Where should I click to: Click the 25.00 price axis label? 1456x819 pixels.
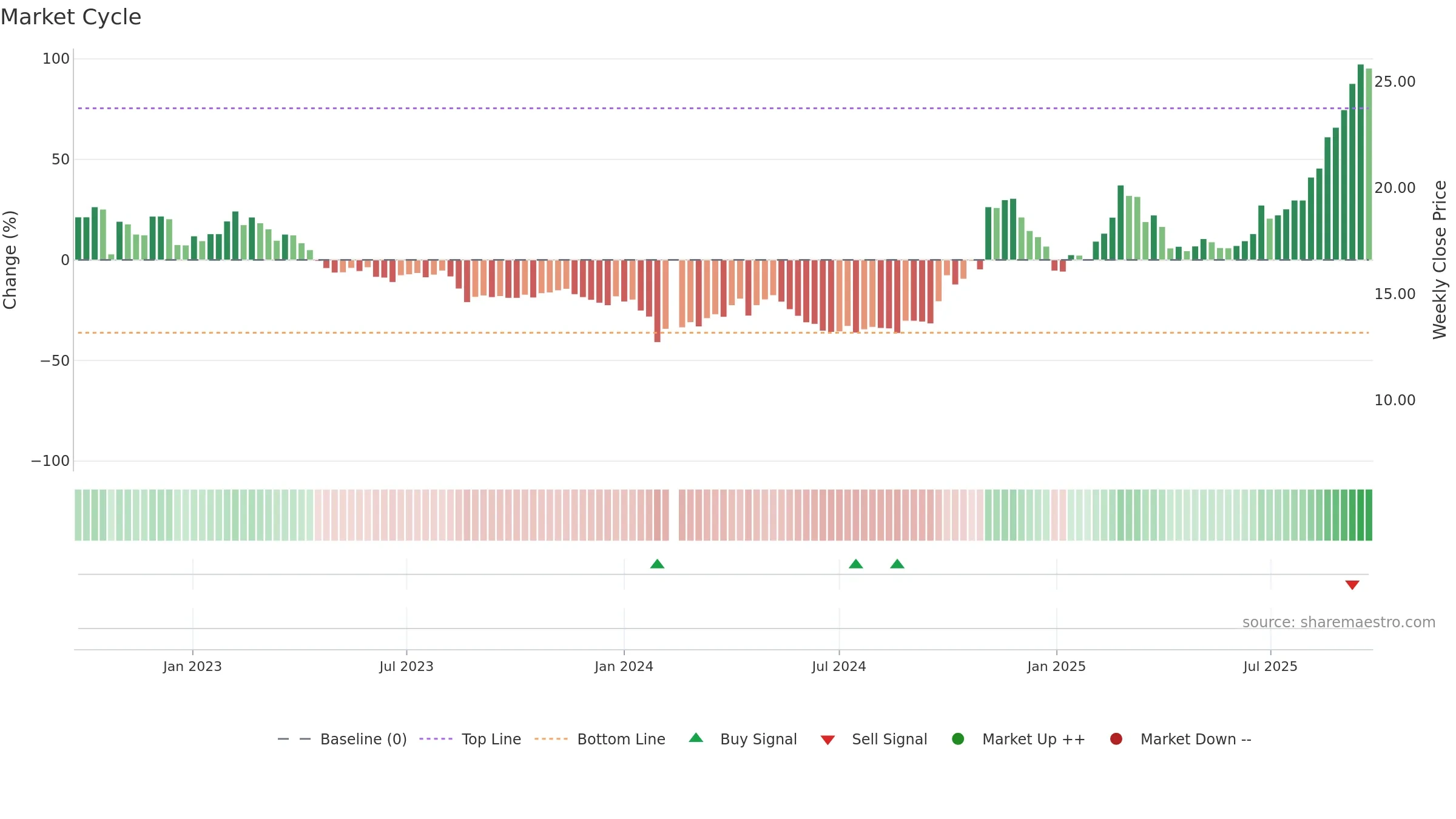coord(1395,81)
